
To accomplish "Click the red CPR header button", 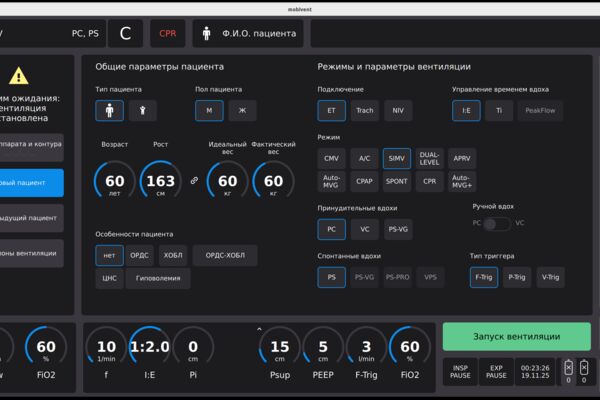I will coord(168,34).
